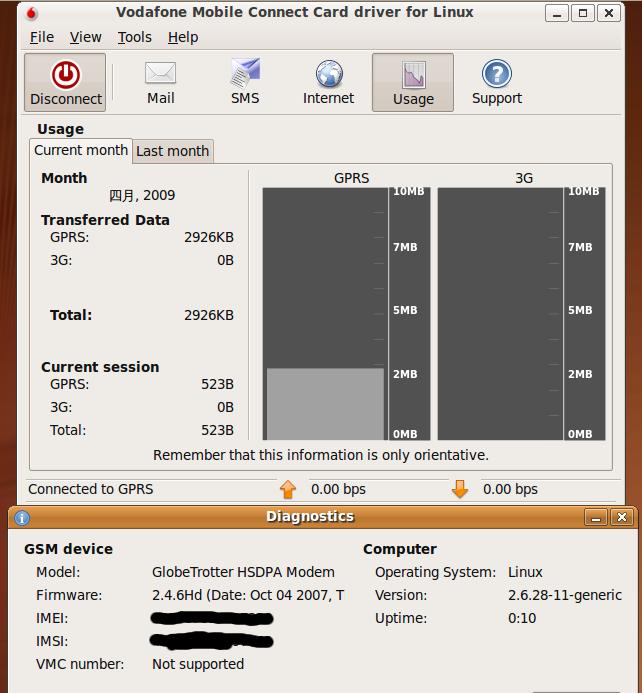Click the download rate 0.00 bps value
642x693 pixels.
(510, 489)
